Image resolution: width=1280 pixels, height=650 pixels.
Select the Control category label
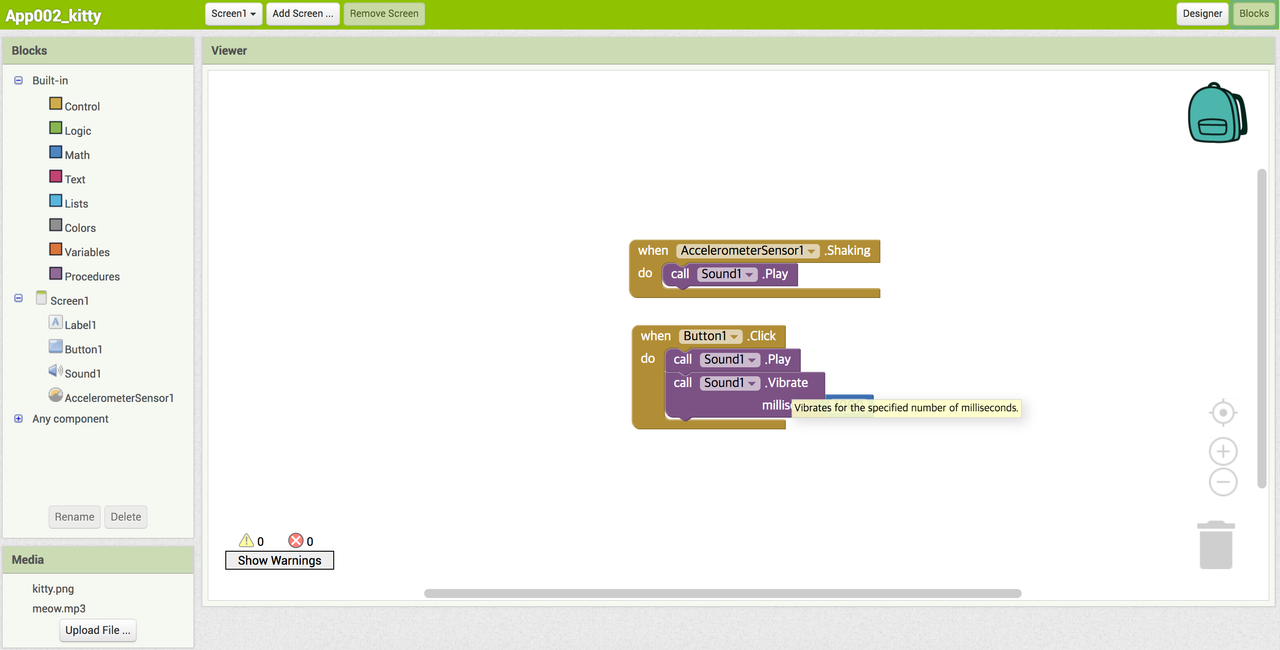coord(82,106)
